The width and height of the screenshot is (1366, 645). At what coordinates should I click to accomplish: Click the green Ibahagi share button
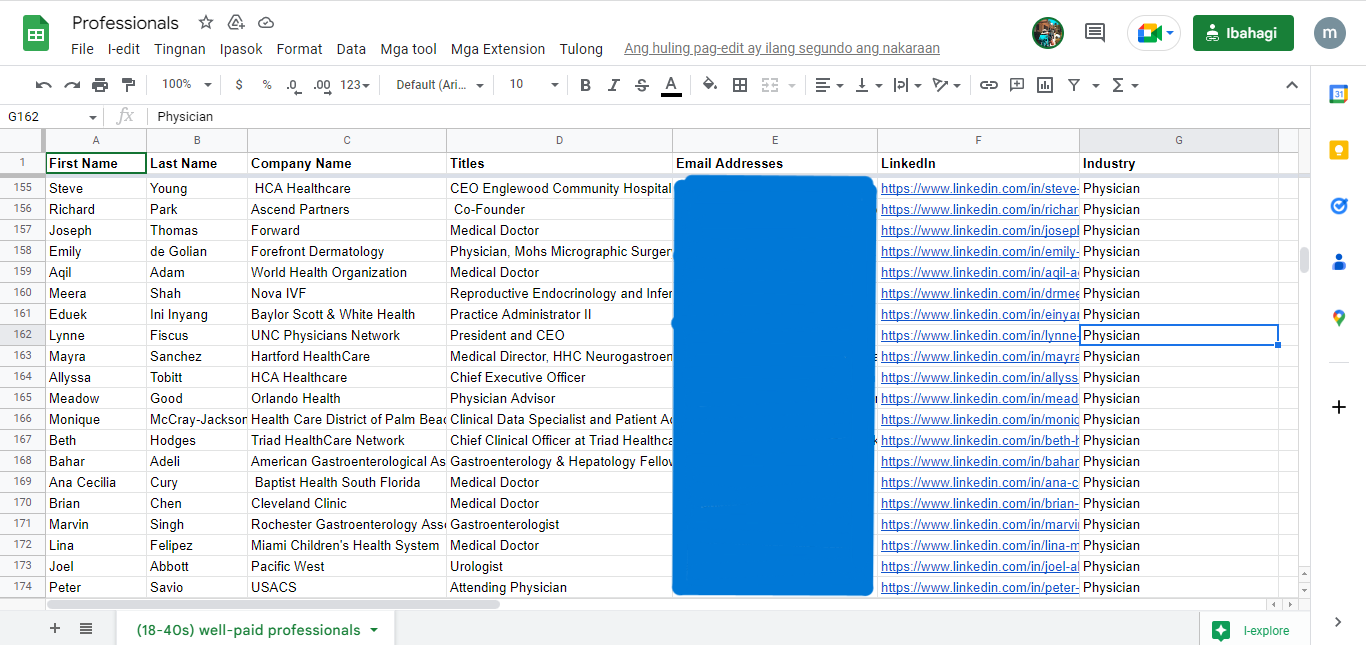1243,33
